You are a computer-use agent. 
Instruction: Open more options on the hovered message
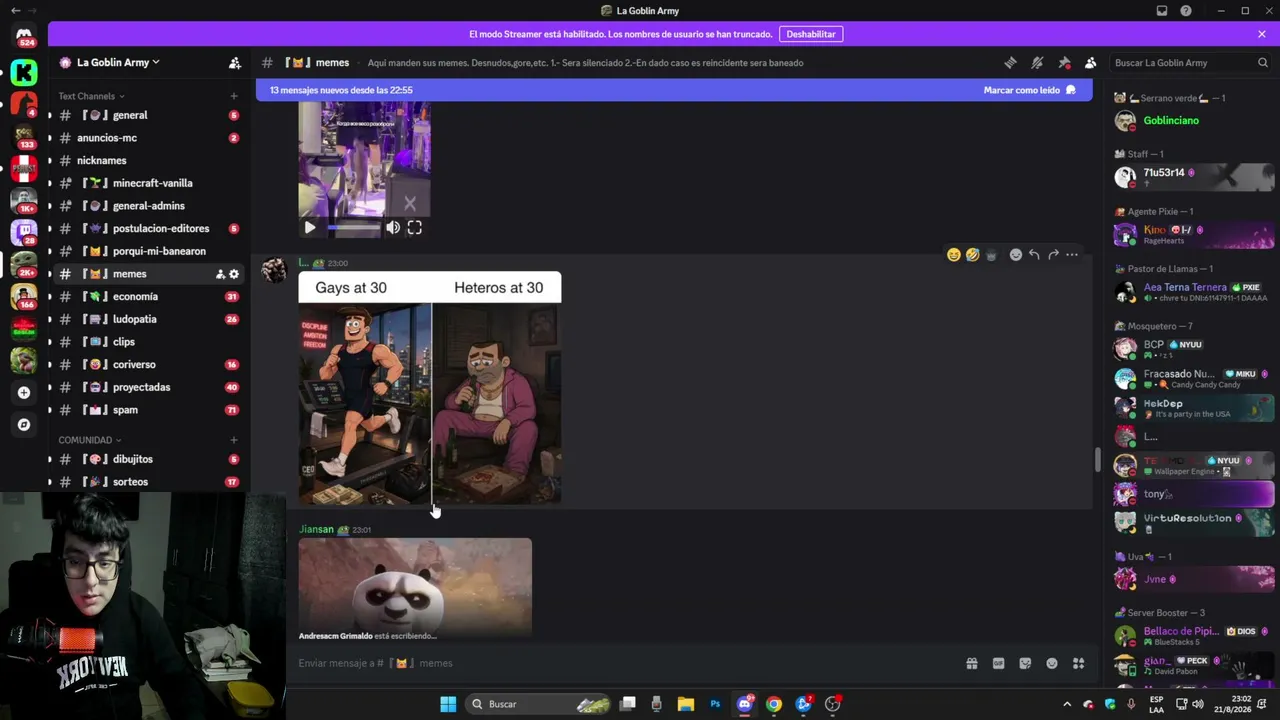coord(1072,255)
